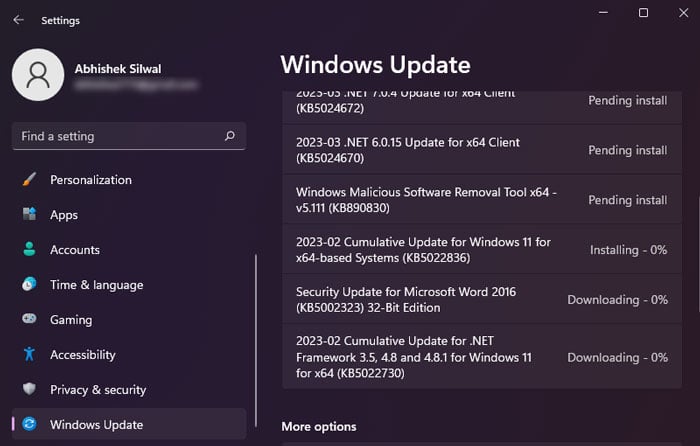This screenshot has height=446, width=700.
Task: Click the sidebar navigation scrollbar
Action: click(256, 341)
